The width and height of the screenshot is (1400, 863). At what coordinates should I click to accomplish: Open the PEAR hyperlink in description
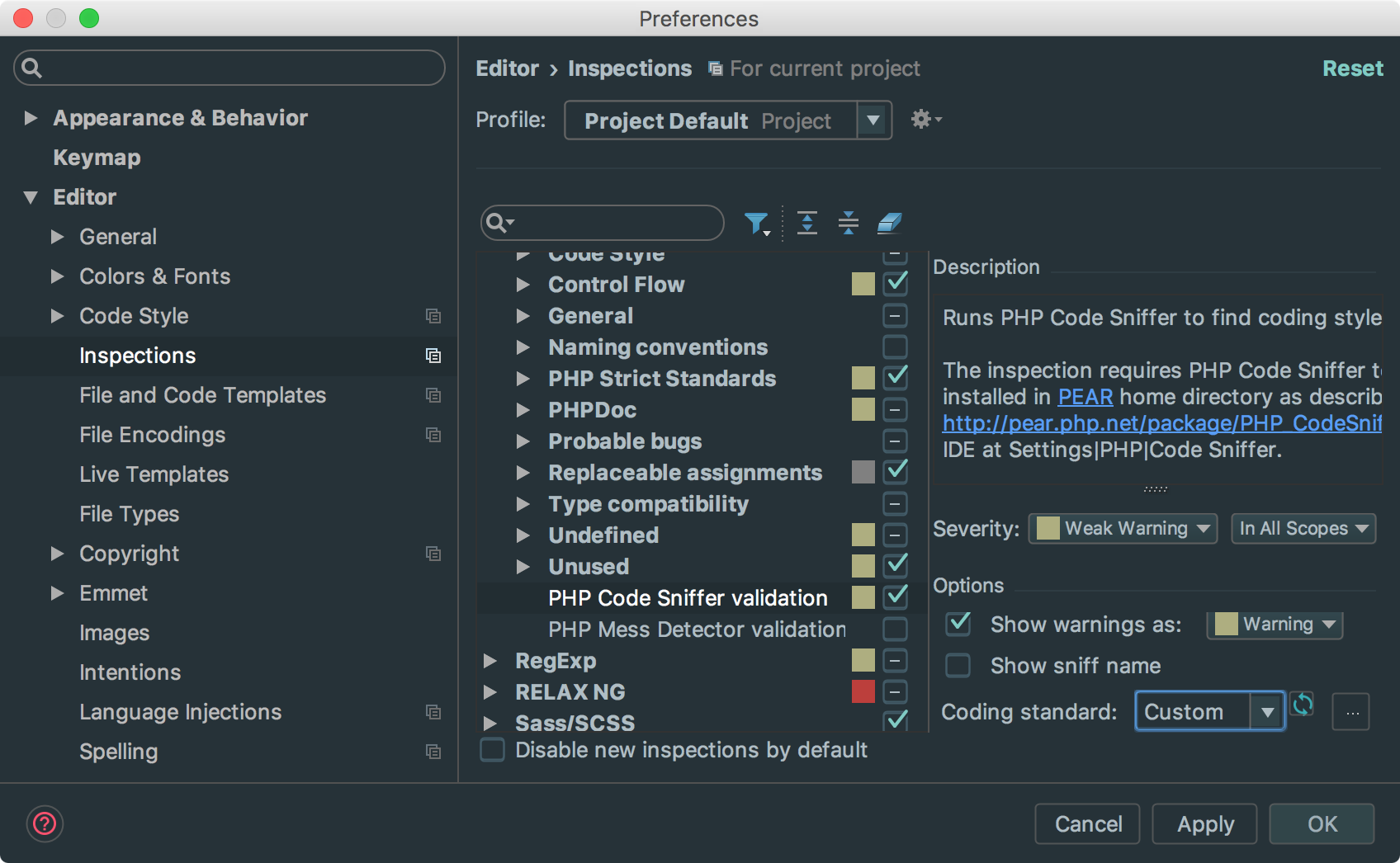[1085, 397]
